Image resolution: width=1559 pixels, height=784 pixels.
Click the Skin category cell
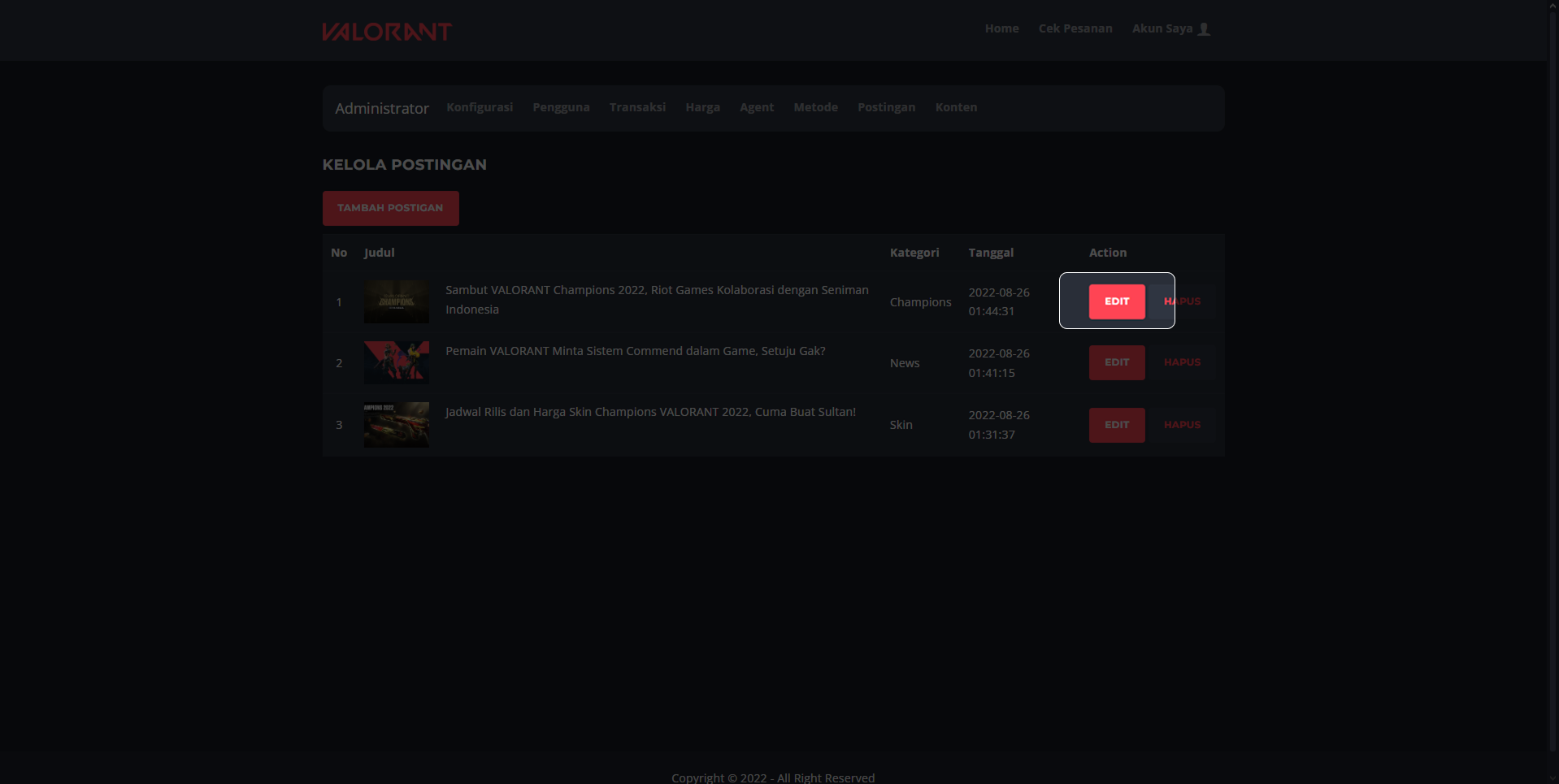click(x=901, y=425)
